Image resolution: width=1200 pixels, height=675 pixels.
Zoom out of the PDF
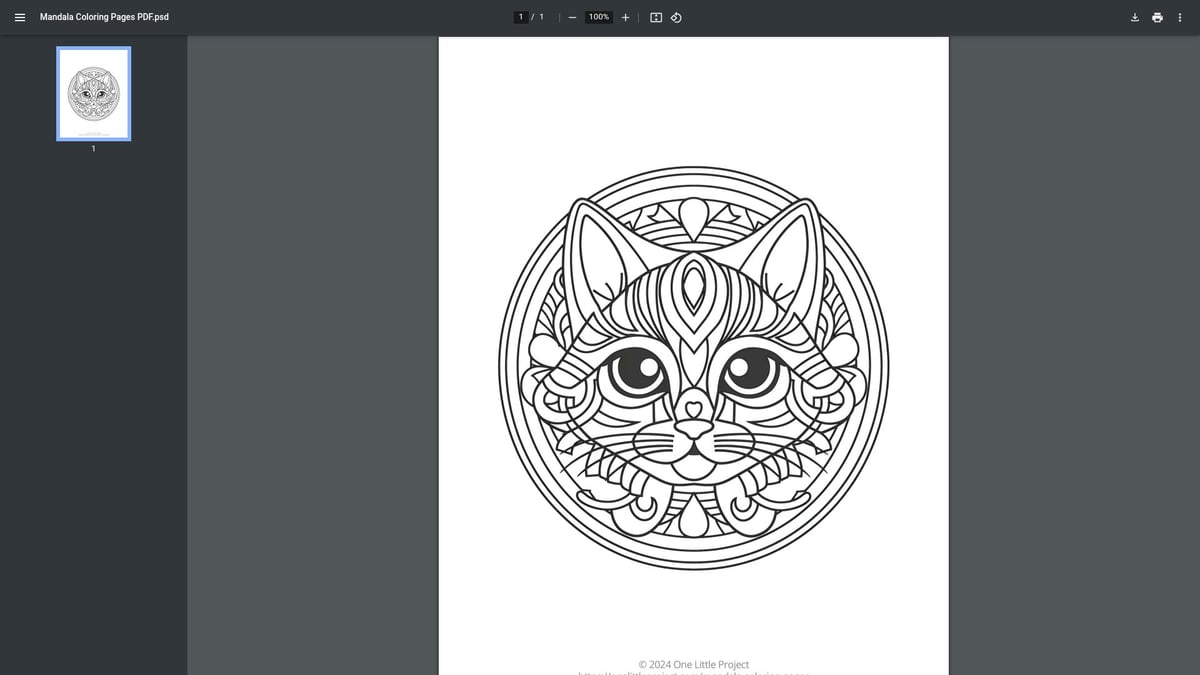pos(572,17)
